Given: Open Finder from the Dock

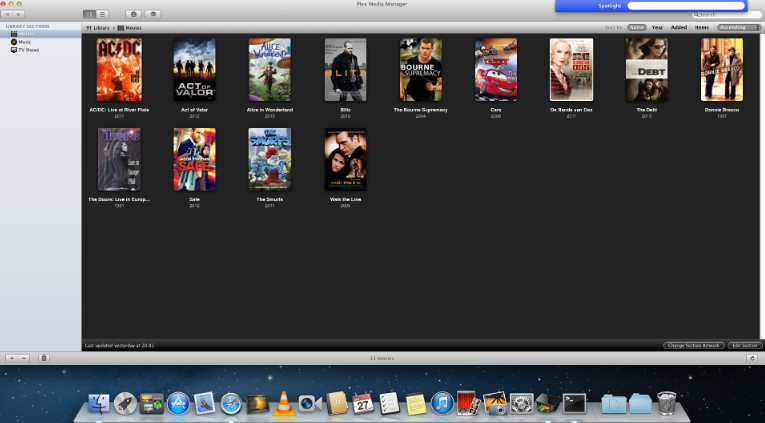Looking at the screenshot, I should pos(99,404).
